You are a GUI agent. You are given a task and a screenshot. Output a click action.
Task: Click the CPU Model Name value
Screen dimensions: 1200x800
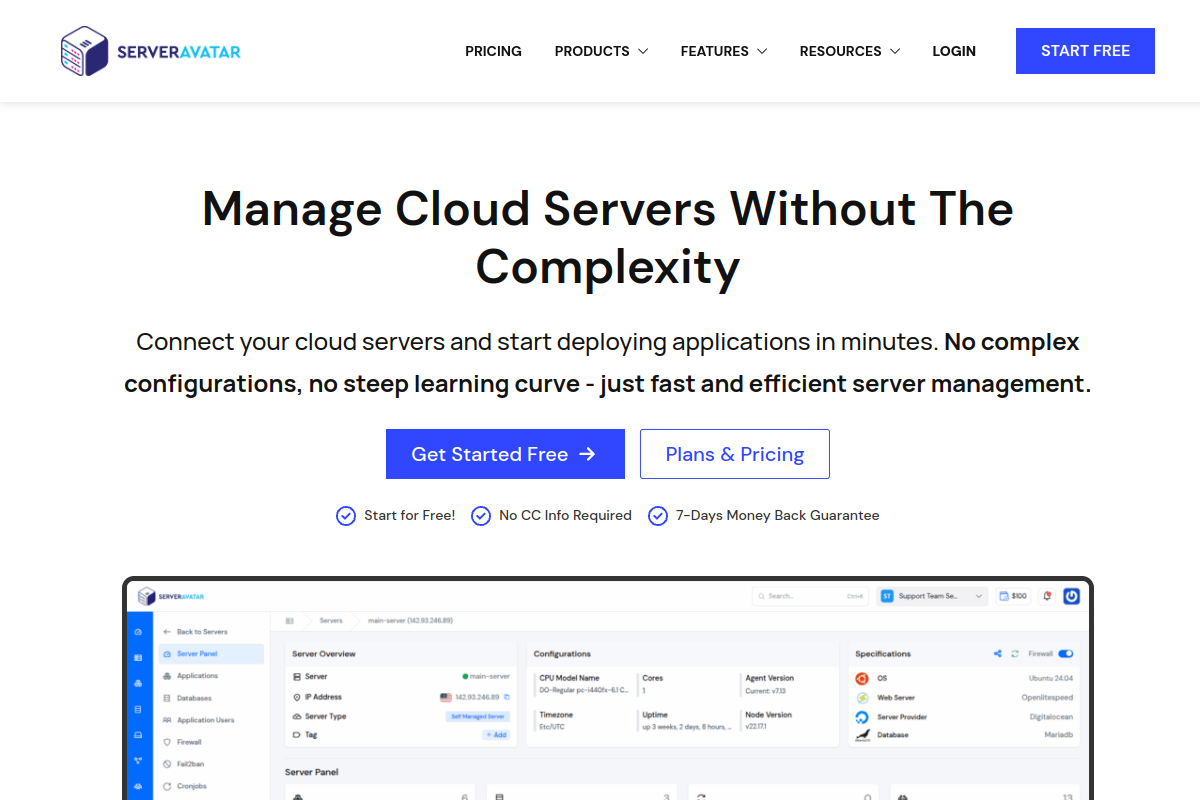pos(582,690)
